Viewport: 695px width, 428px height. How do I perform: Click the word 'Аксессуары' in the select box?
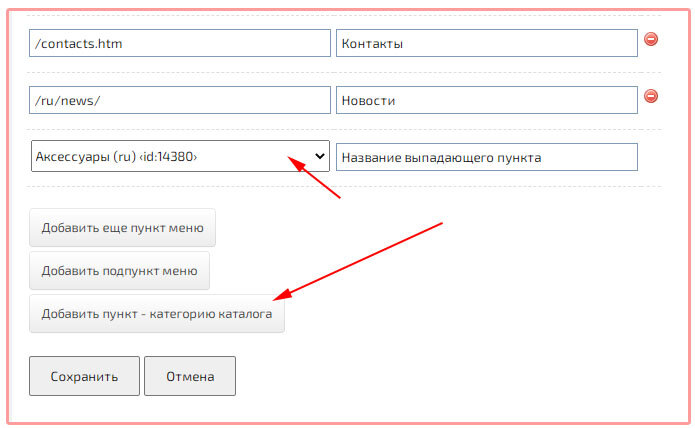pos(69,157)
